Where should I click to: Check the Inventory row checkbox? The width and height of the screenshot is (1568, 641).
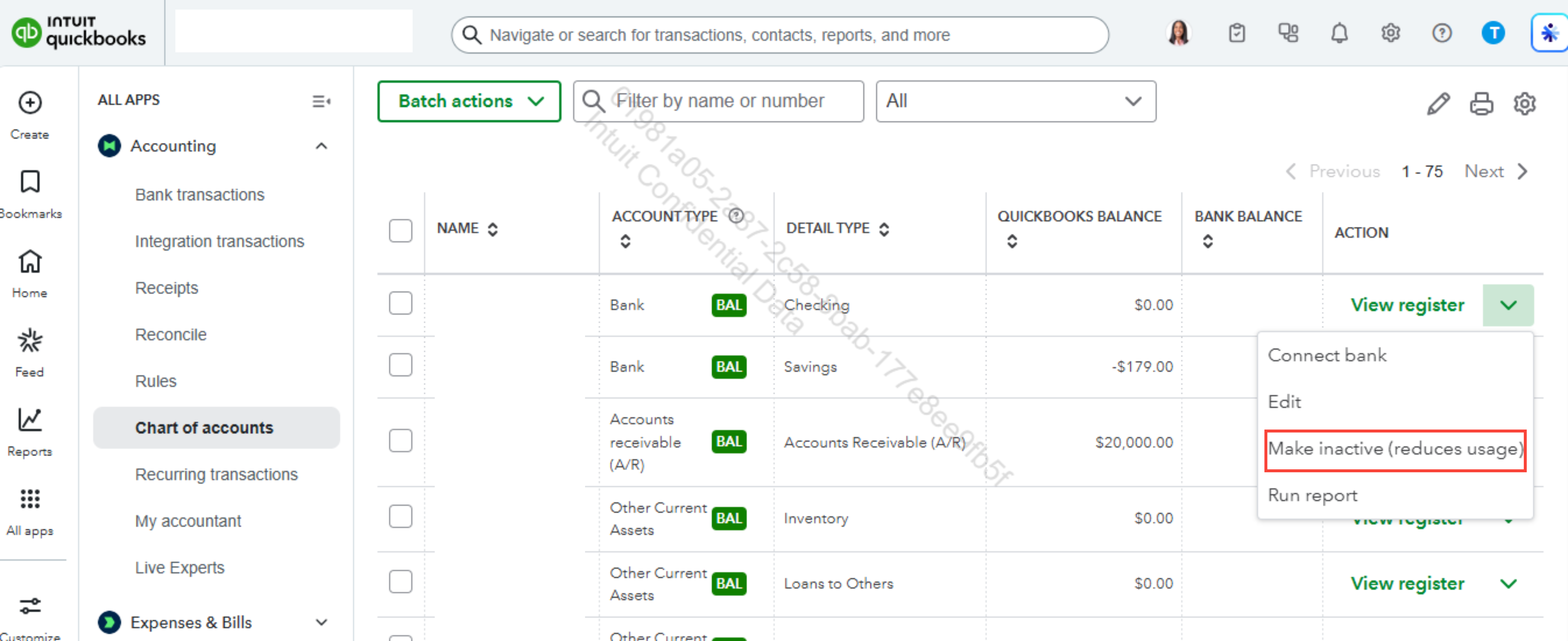click(x=400, y=517)
